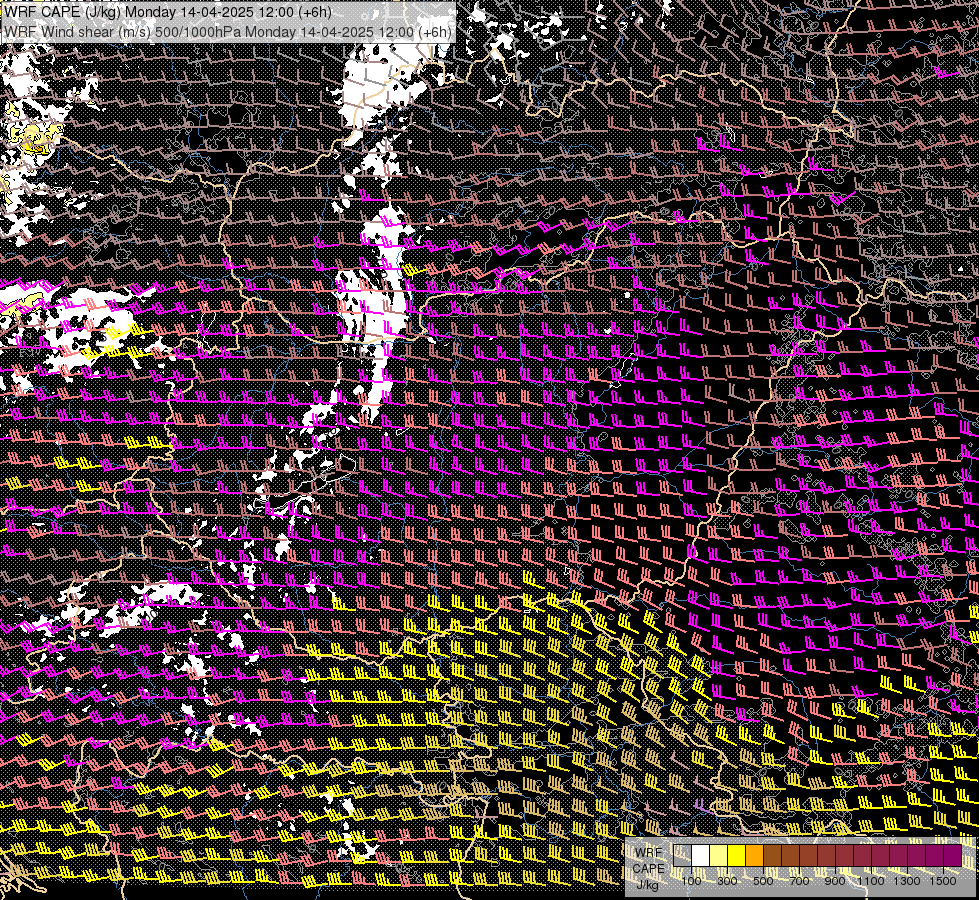
Task: Click the pale yellow CAPE legend swatch
Action: 719,856
